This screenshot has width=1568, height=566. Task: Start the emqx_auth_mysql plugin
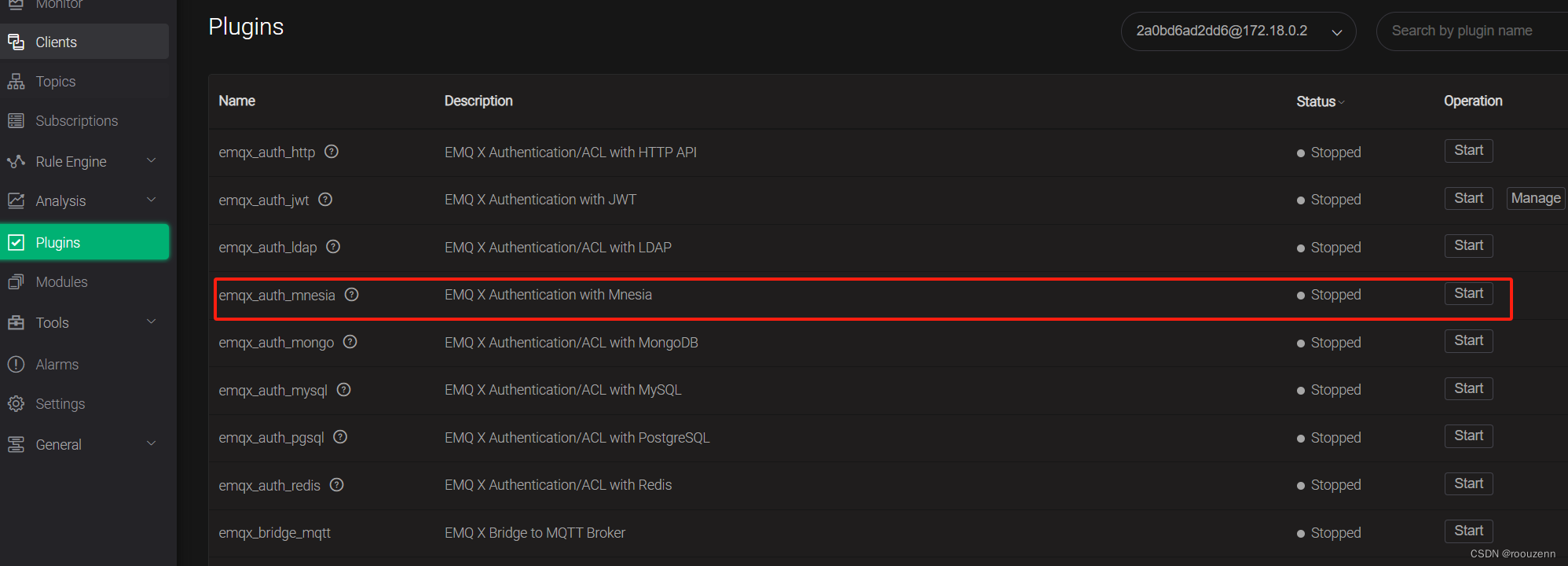tap(1468, 388)
